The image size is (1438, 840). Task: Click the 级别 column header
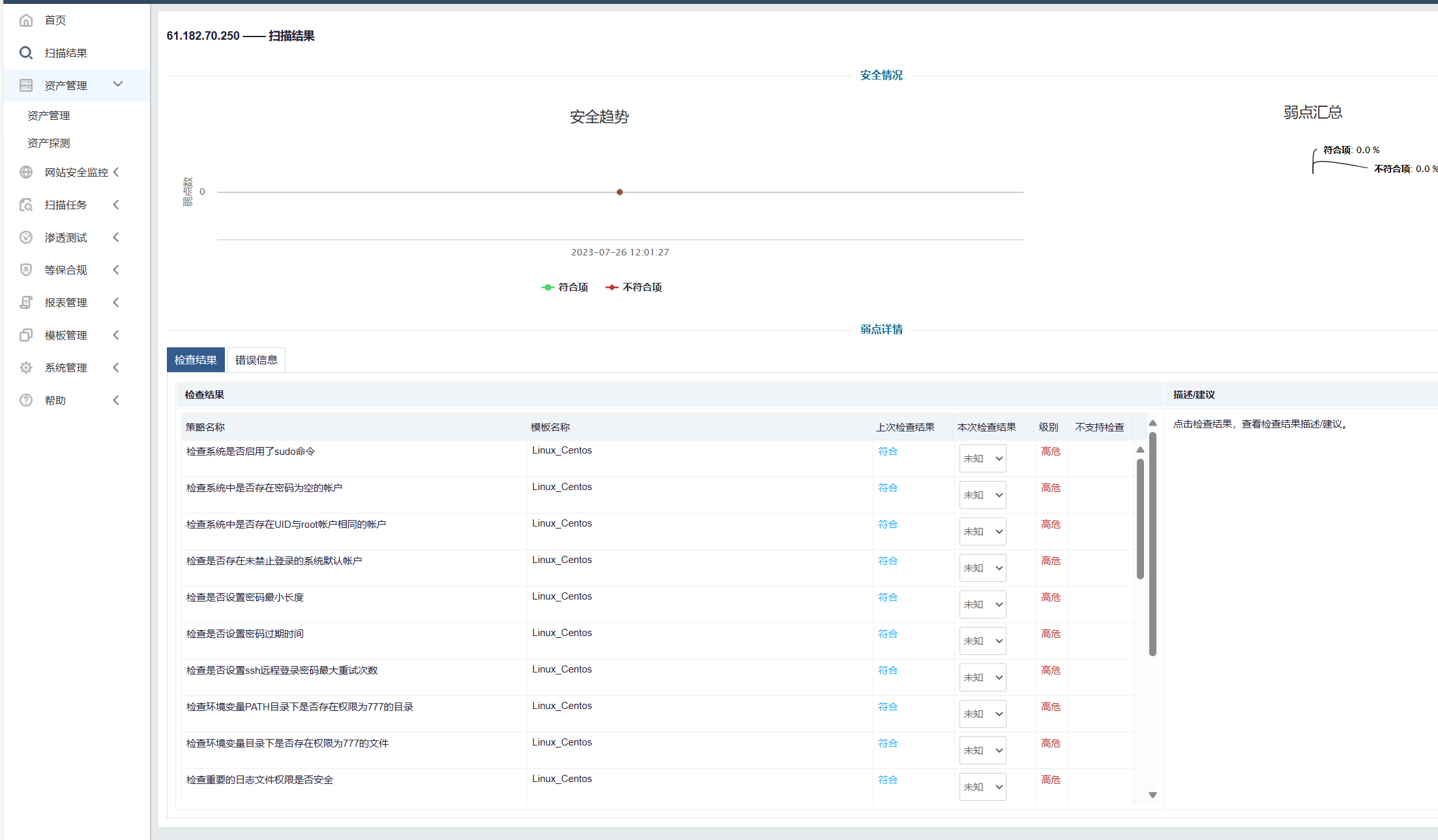1049,427
